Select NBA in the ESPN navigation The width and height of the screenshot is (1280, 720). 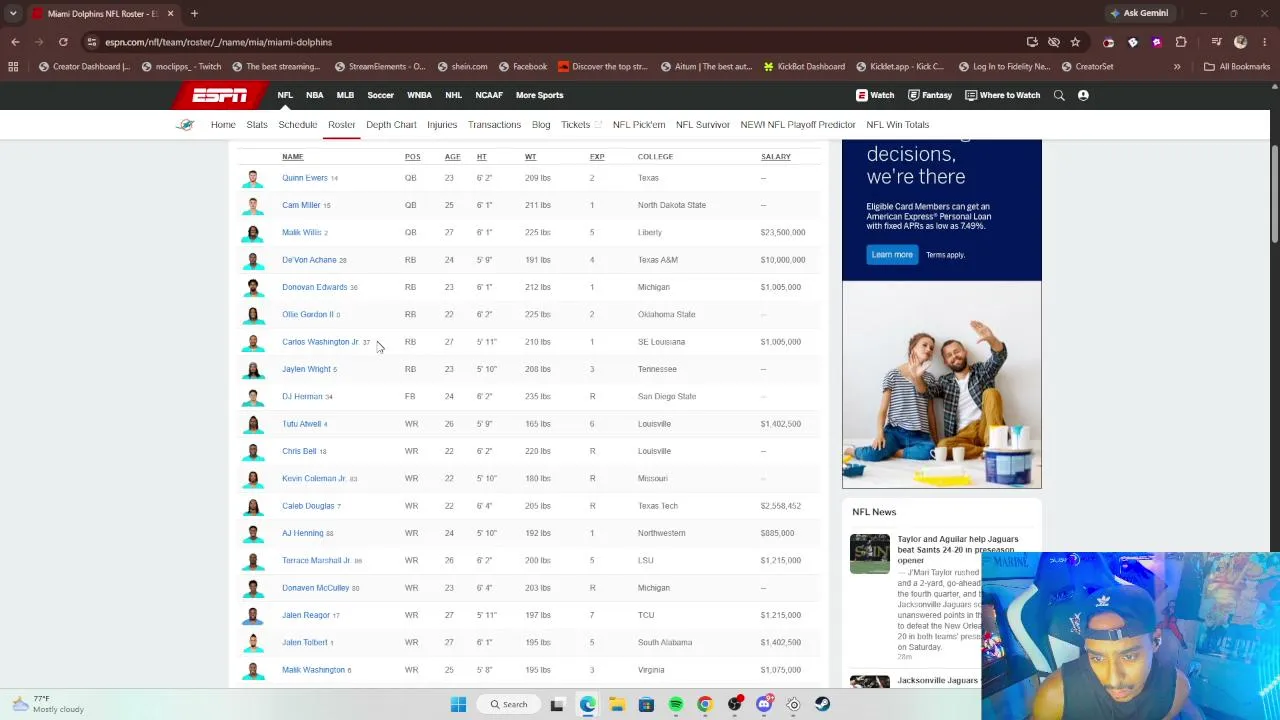tap(314, 95)
